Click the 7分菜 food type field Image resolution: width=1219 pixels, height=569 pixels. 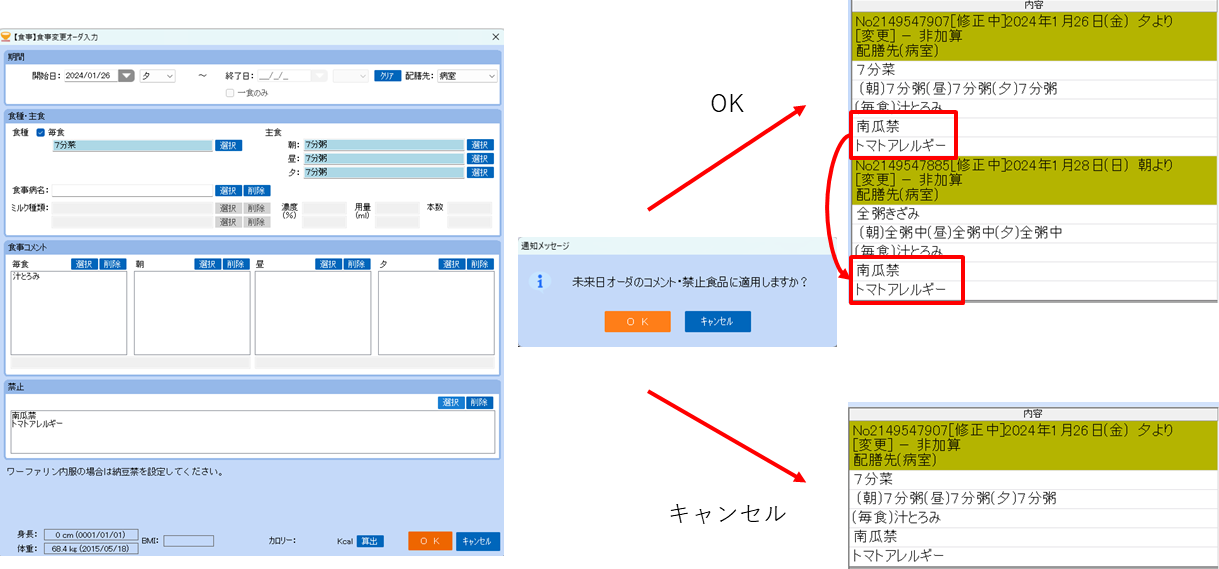(132, 146)
